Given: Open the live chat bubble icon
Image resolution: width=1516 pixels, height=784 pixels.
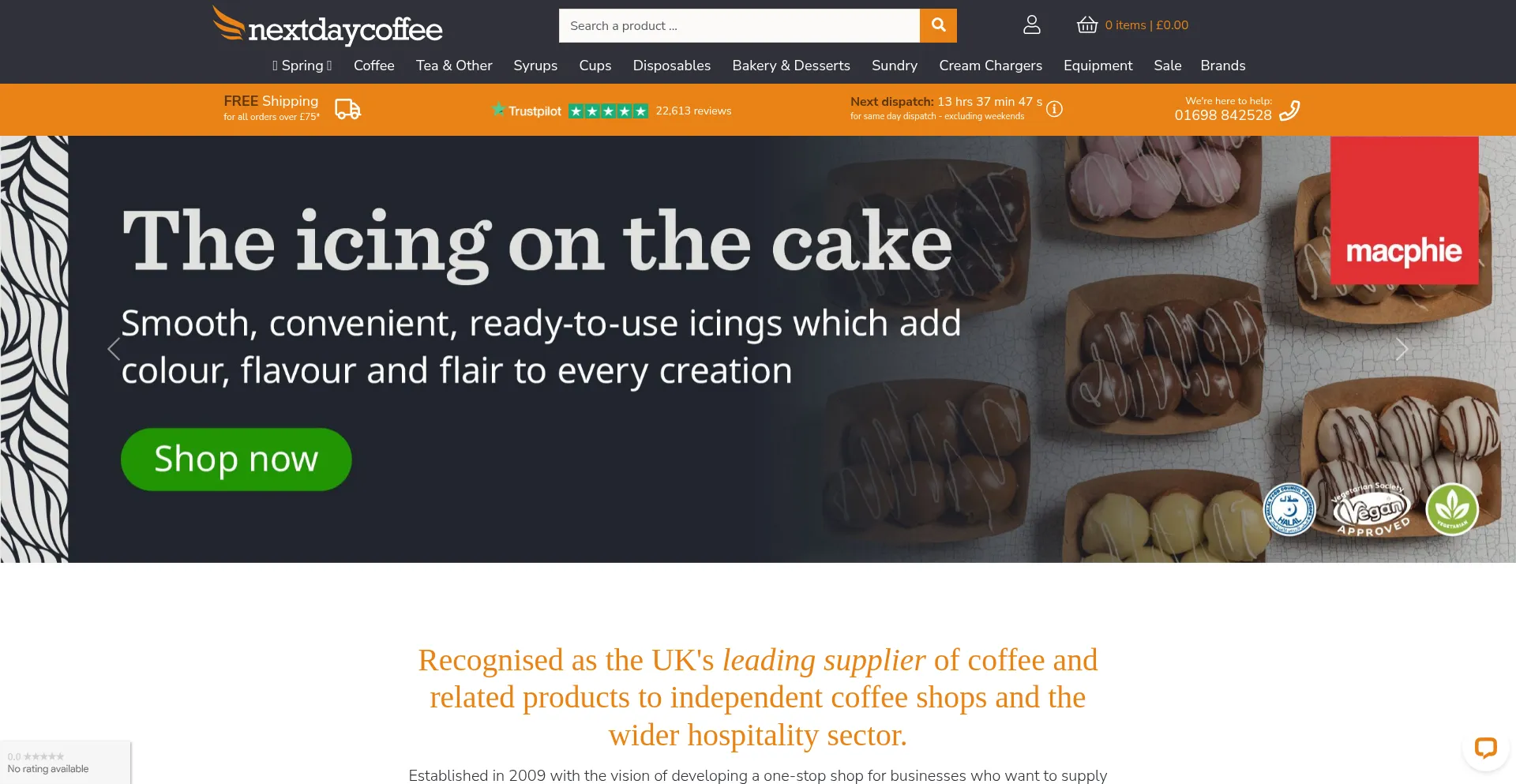Looking at the screenshot, I should click(1485, 747).
